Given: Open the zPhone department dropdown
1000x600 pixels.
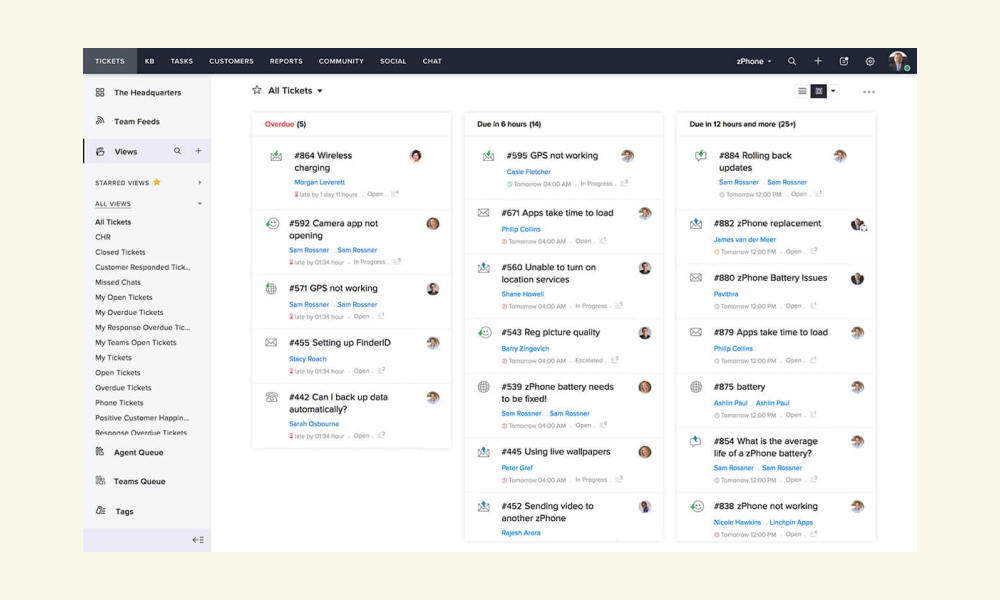Looking at the screenshot, I should pos(754,61).
